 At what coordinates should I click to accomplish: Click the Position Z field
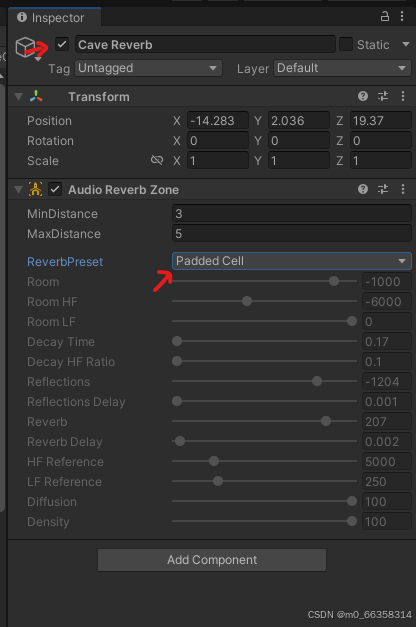click(381, 120)
